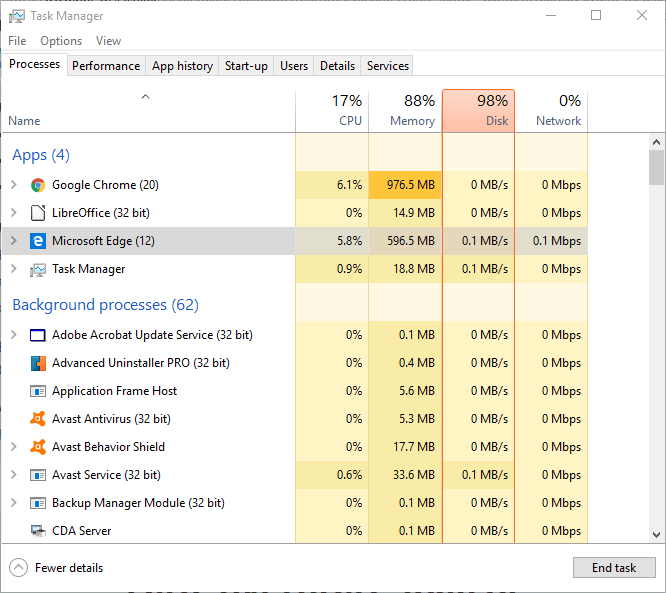Click the vertical scrollbar's down arrow
This screenshot has width=666, height=593.
click(x=656, y=536)
